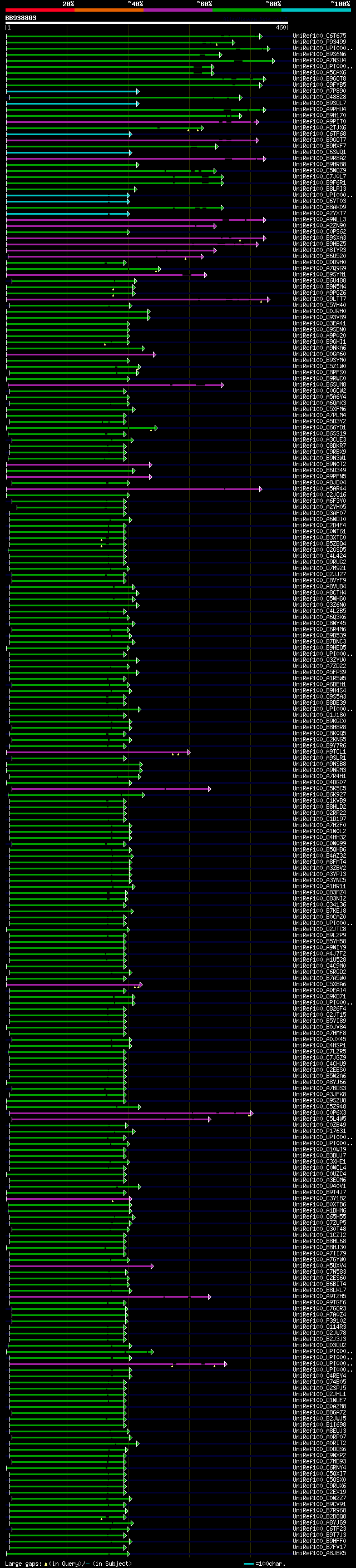Click the purple alignment bar for UniRef100_C5K5C5
Image resolution: width=356 pixels, height=1568 pixels.
click(111, 789)
